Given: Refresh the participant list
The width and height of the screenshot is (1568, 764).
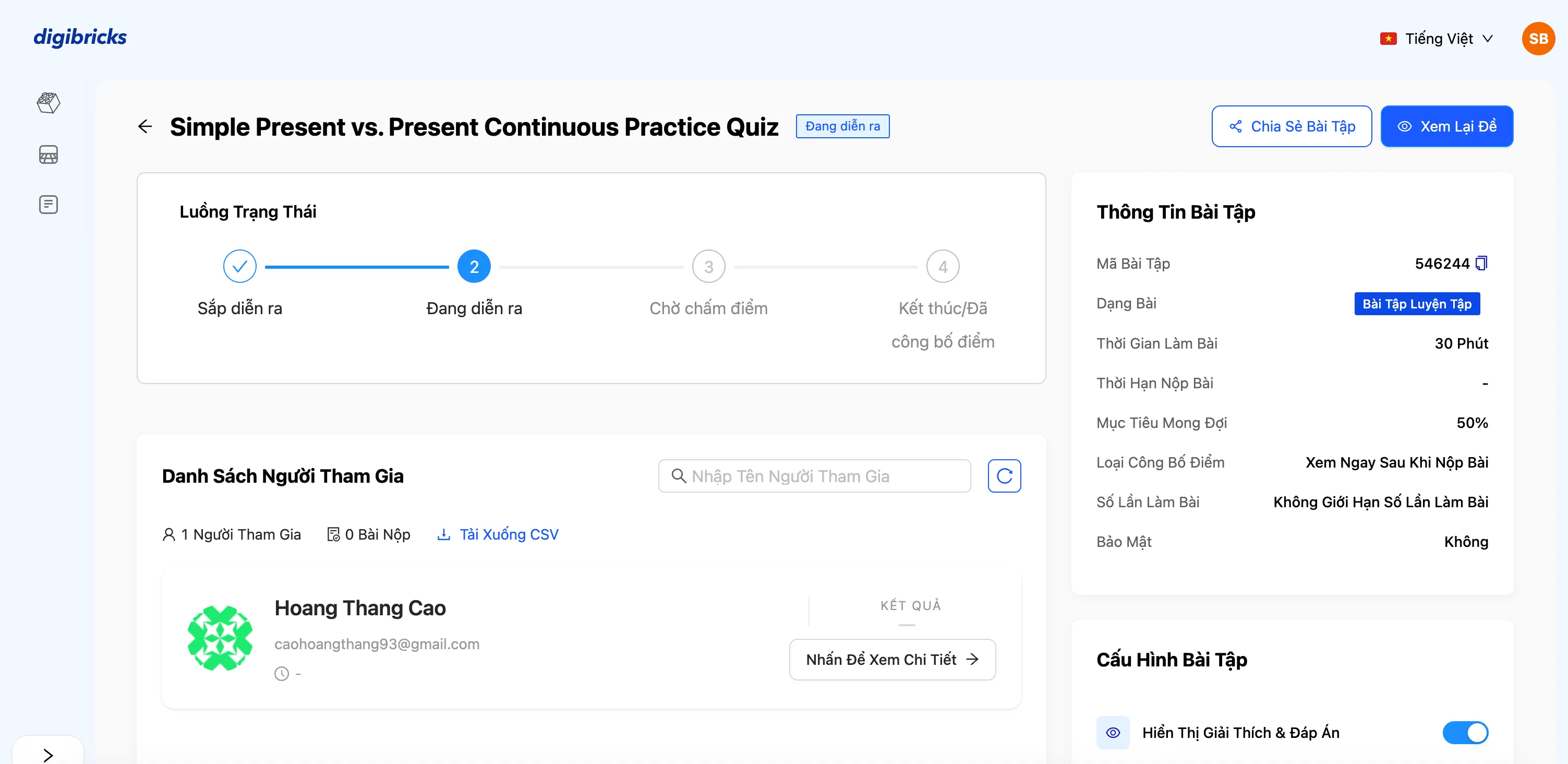Looking at the screenshot, I should [1004, 476].
